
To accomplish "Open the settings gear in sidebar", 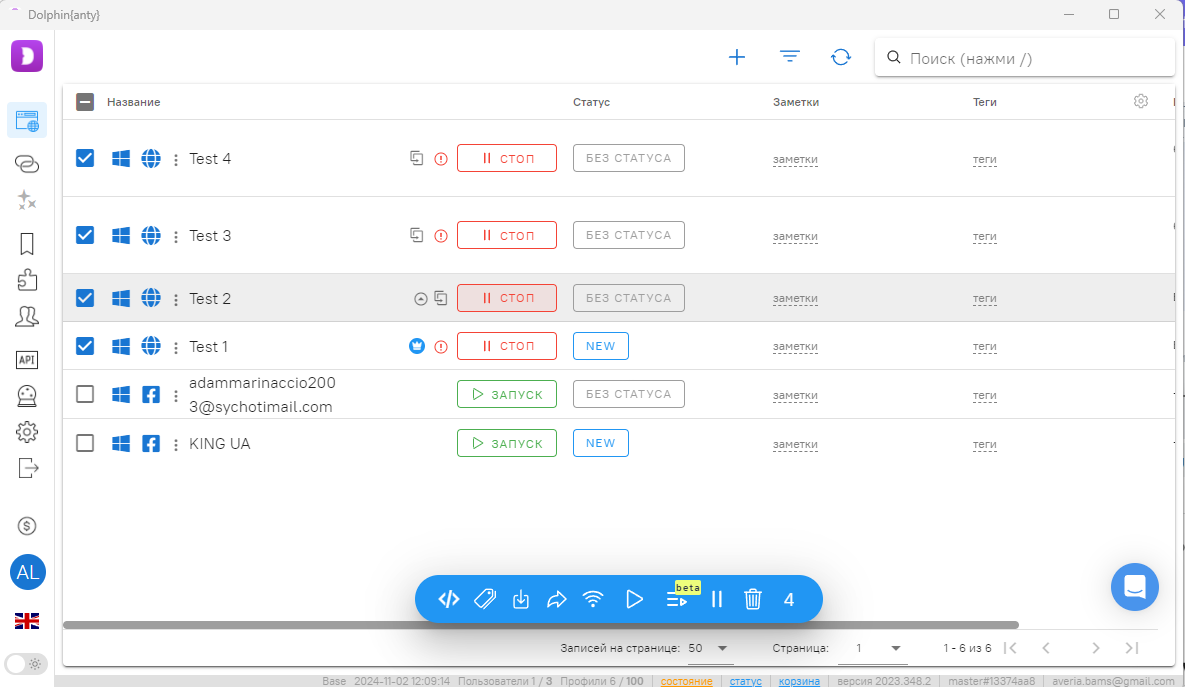I will (x=27, y=432).
